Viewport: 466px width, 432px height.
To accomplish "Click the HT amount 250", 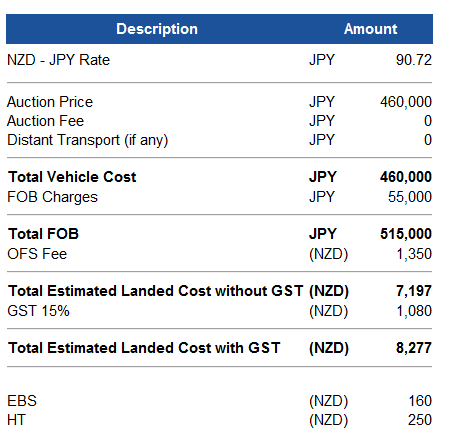I will tap(420, 420).
